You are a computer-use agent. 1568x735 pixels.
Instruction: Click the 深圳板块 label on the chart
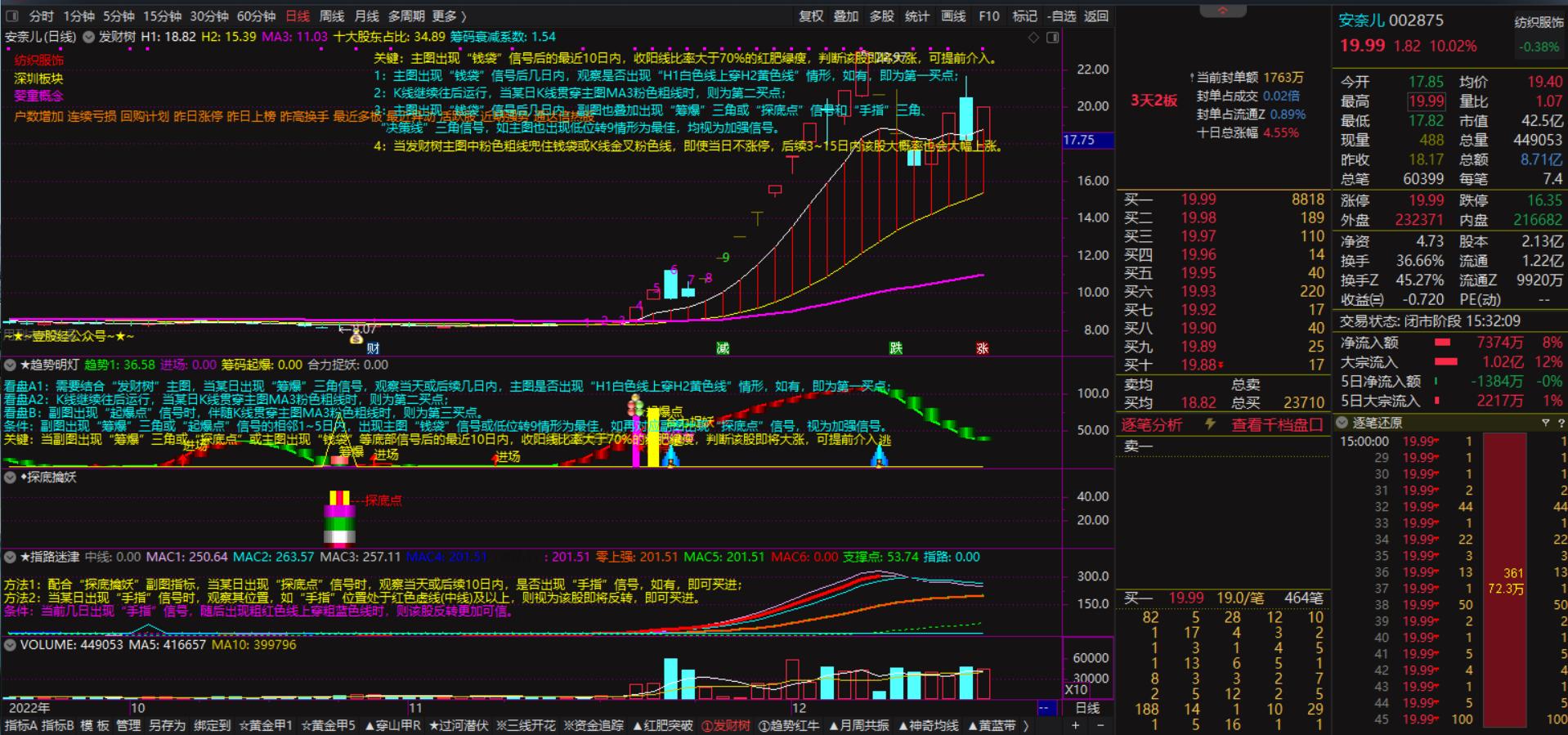tap(38, 78)
